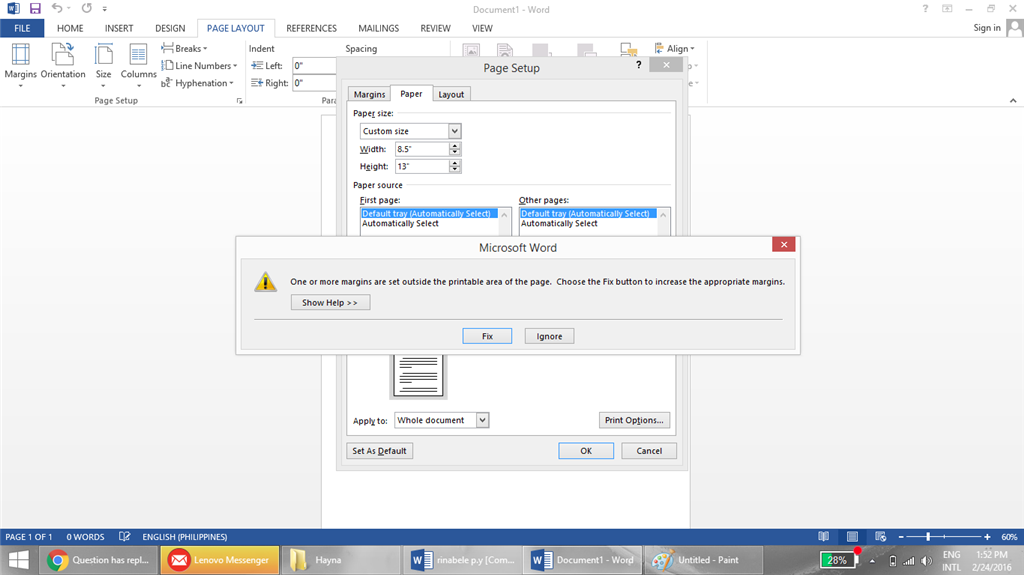Open the Columns menu
The height and width of the screenshot is (575, 1024).
pos(138,65)
